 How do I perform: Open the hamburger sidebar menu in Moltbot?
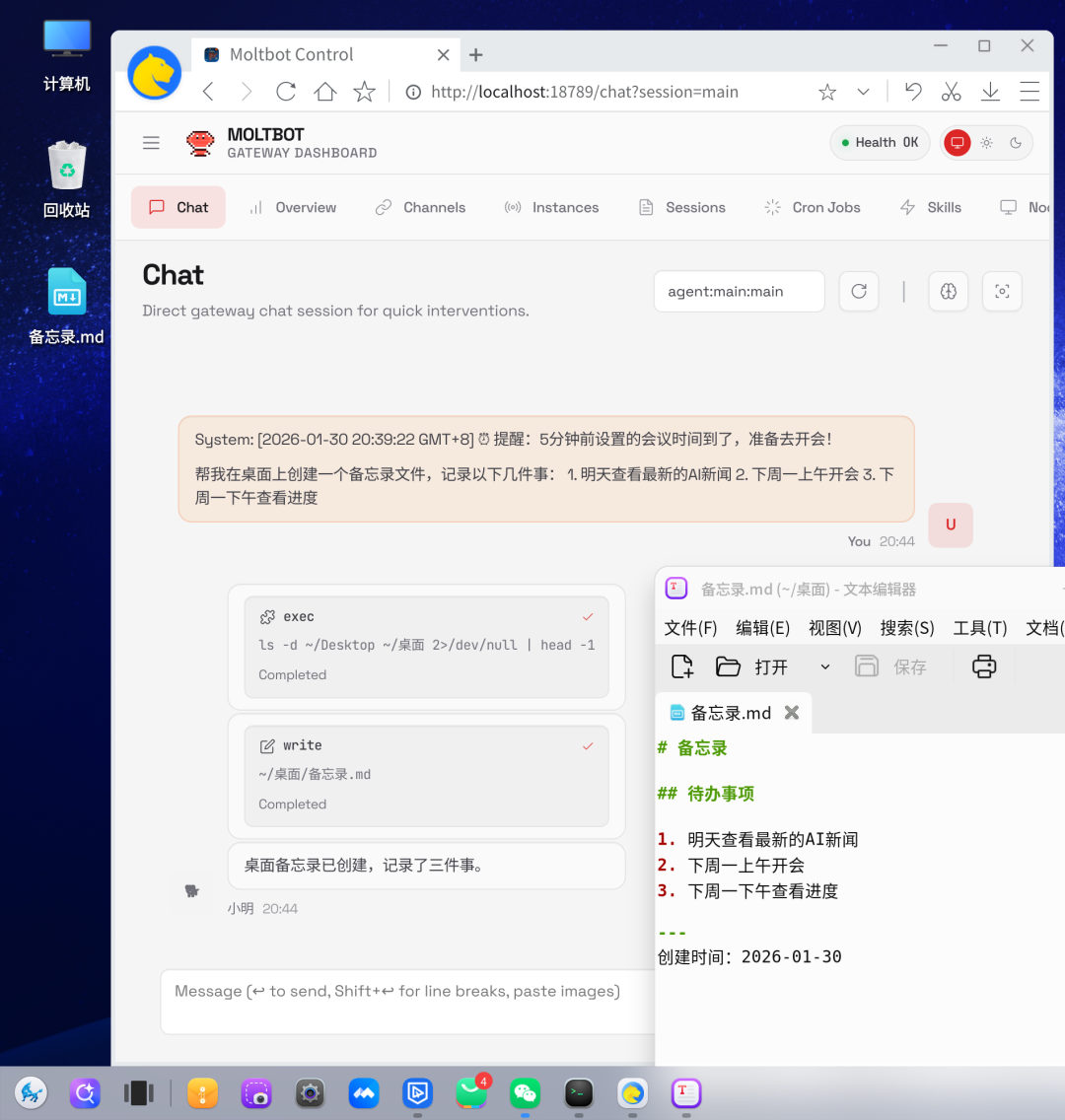pyautogui.click(x=151, y=143)
